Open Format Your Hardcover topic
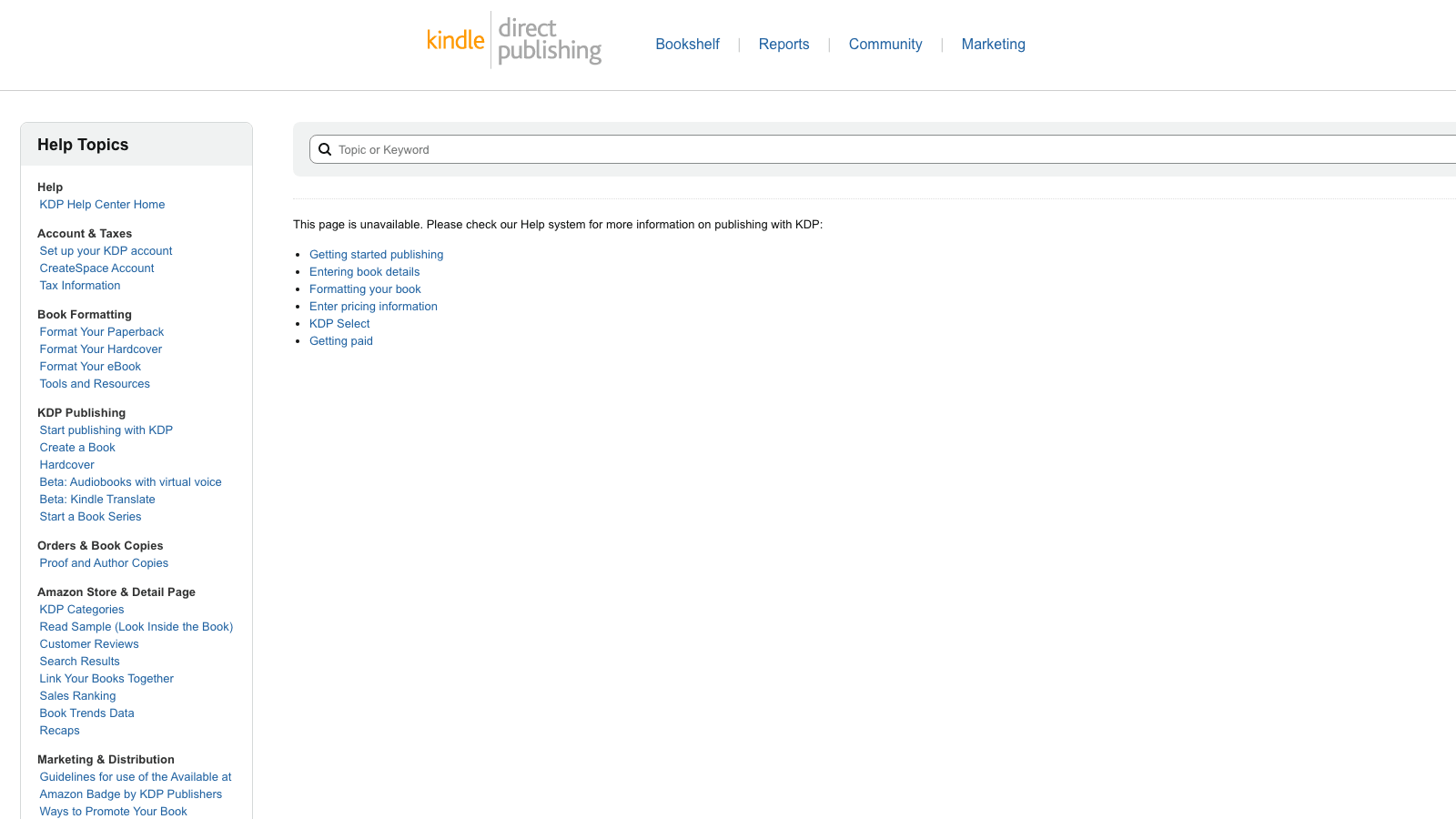 [x=101, y=349]
